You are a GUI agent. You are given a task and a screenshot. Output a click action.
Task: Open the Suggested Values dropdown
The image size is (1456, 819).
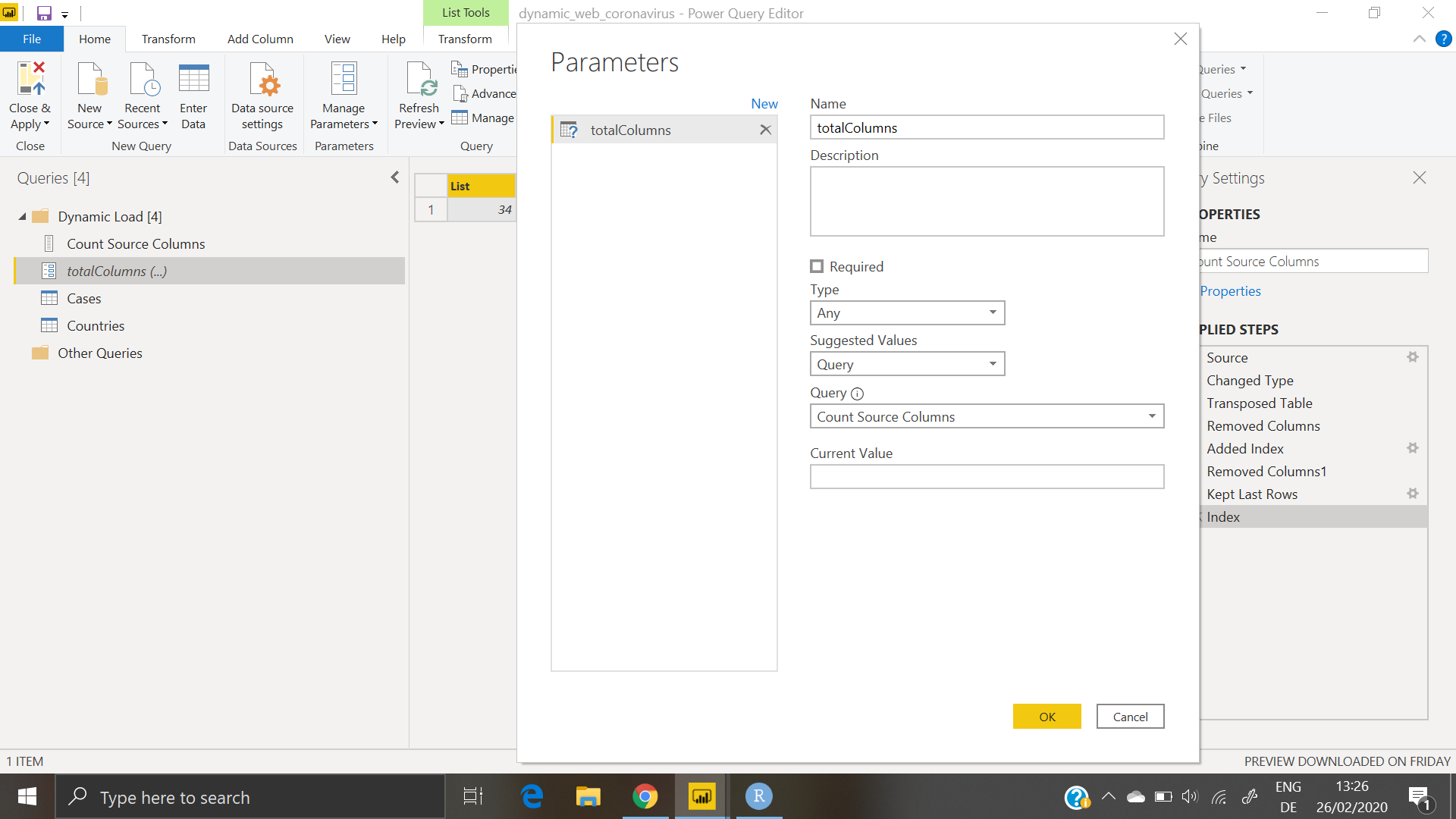point(907,364)
